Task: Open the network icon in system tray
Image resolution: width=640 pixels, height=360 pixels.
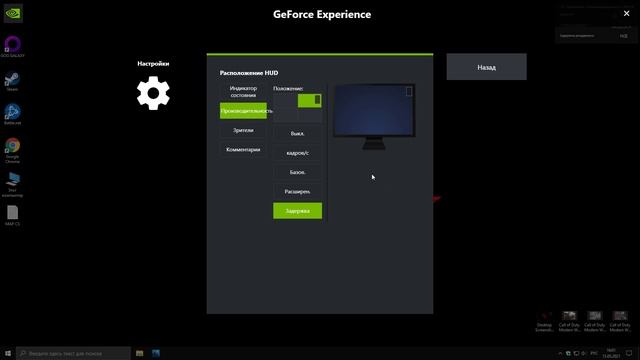Action: (x=576, y=353)
